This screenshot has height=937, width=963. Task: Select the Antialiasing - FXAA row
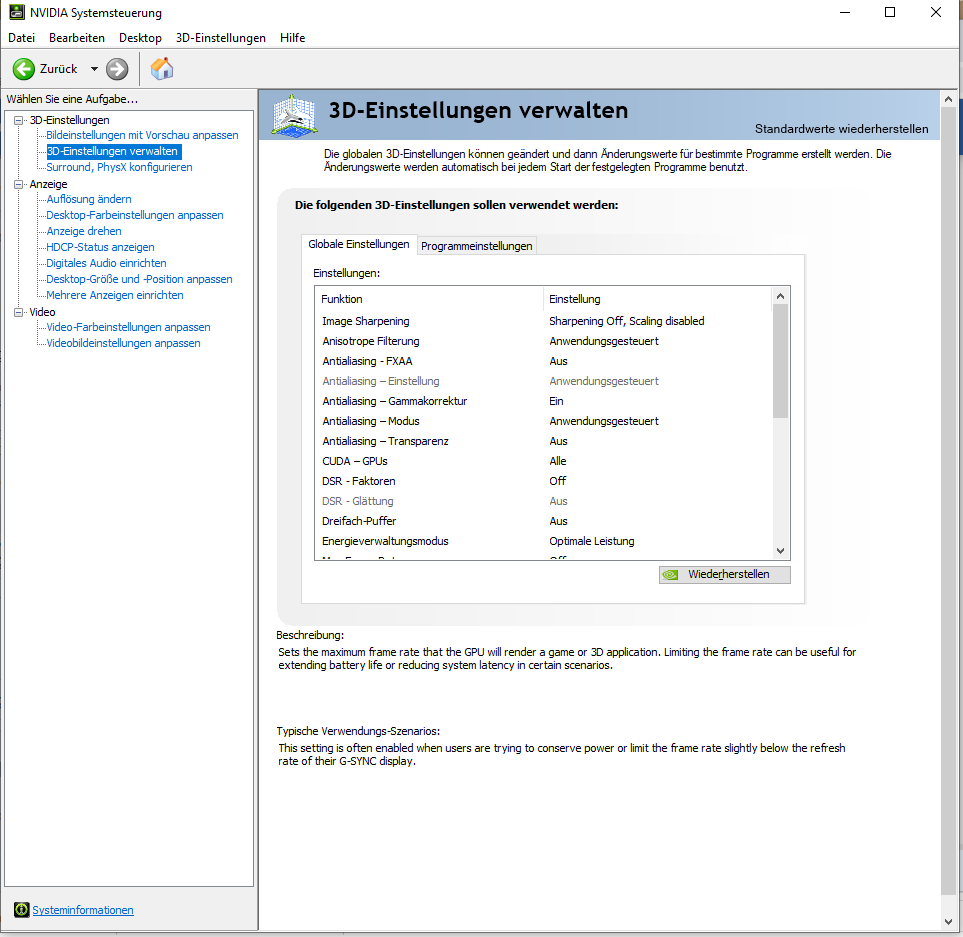tap(545, 361)
